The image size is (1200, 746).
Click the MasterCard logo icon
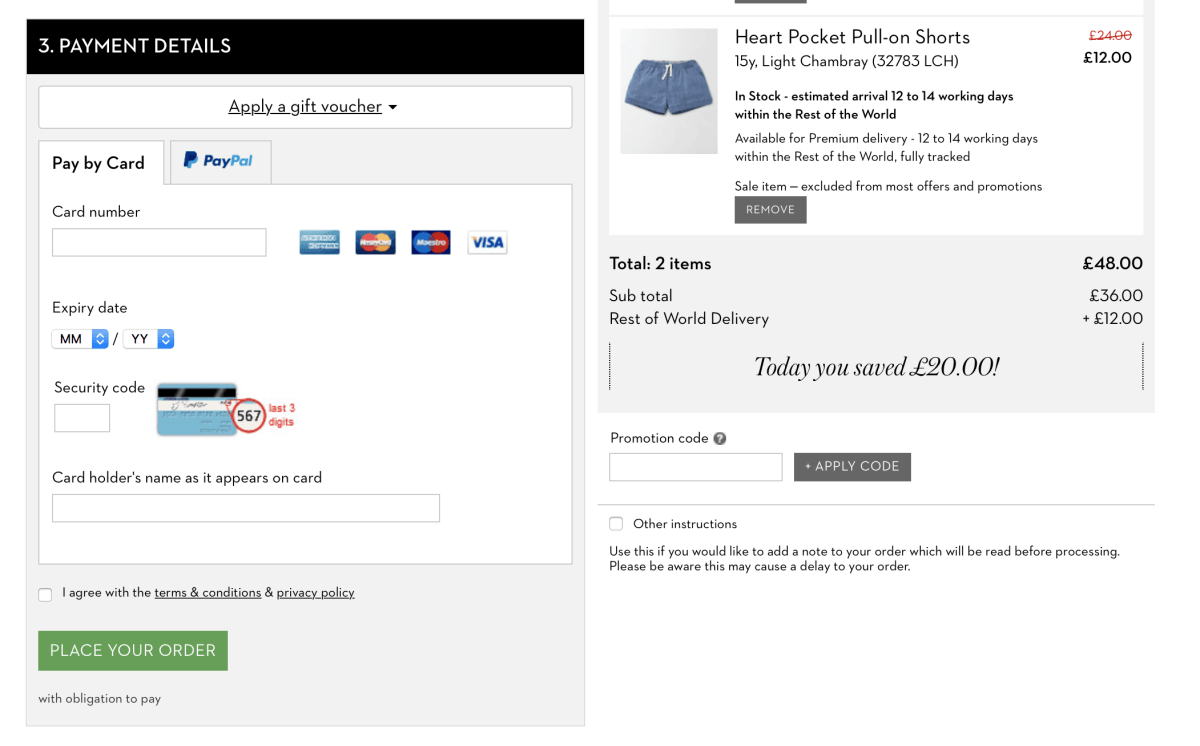[x=376, y=242]
